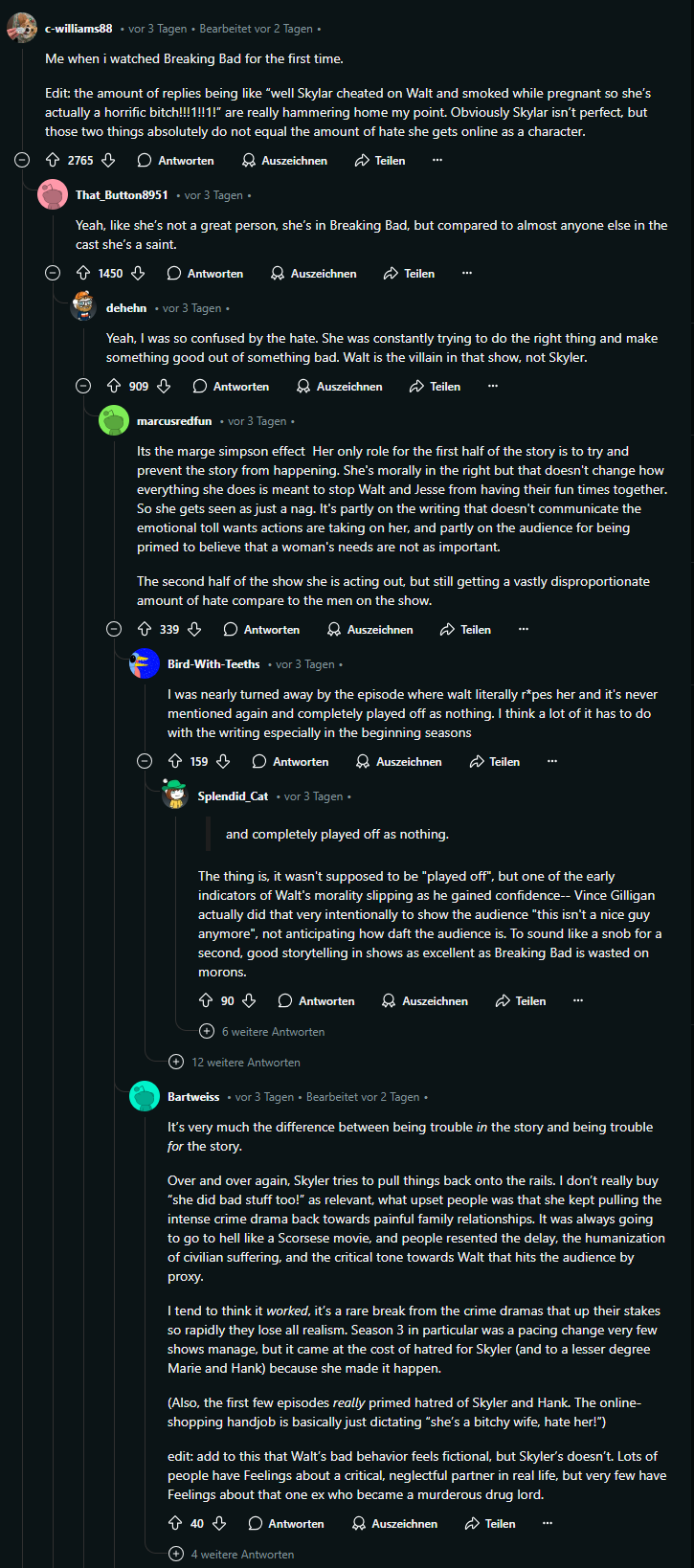Open That_Button8951's avatar profile
The image size is (694, 1568).
point(52,195)
